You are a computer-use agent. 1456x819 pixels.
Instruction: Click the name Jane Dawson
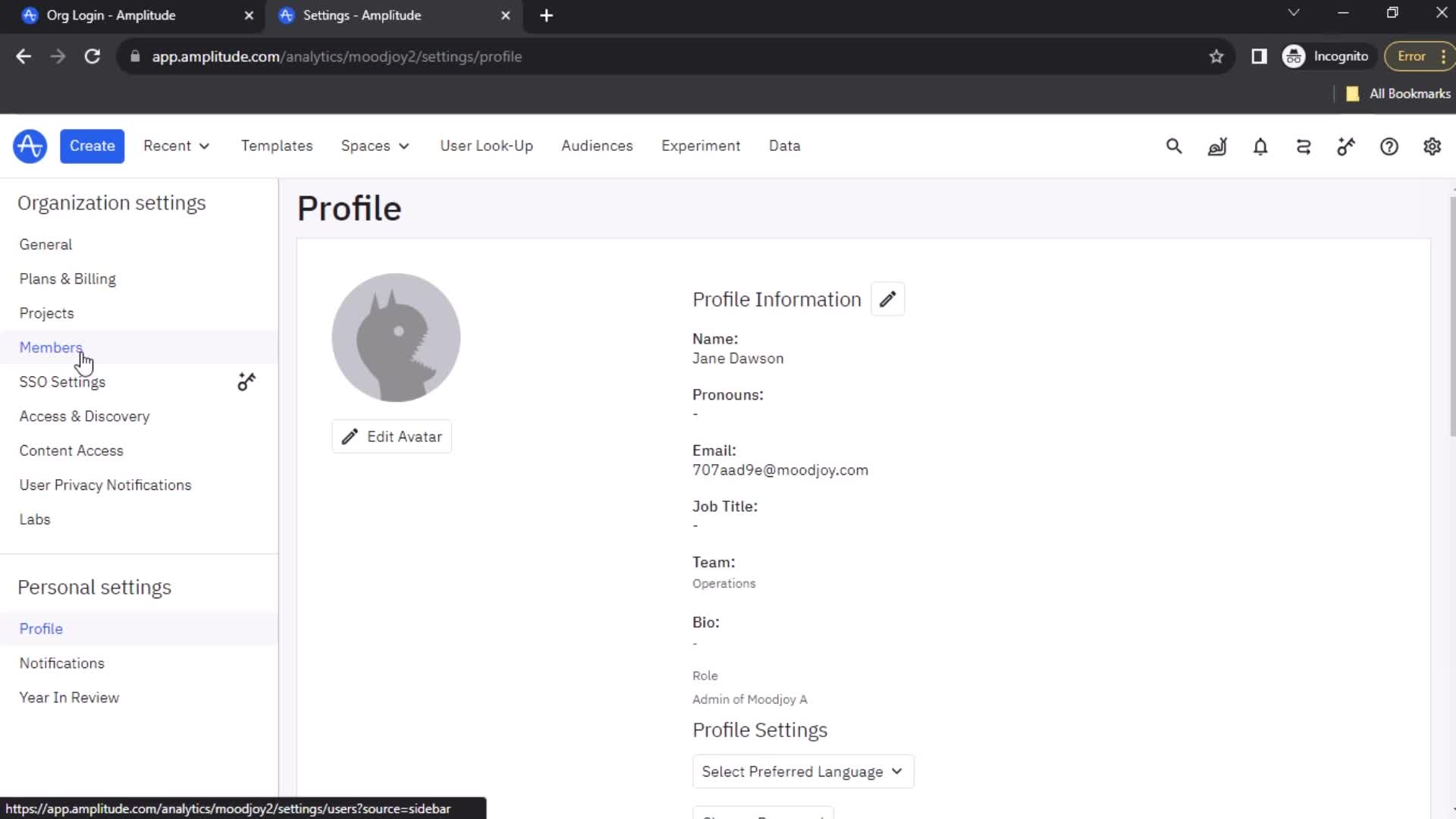click(x=738, y=359)
